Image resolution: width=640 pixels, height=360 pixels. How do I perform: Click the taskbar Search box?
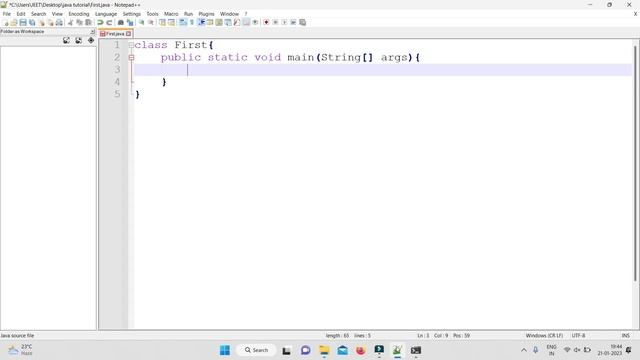(x=256, y=350)
